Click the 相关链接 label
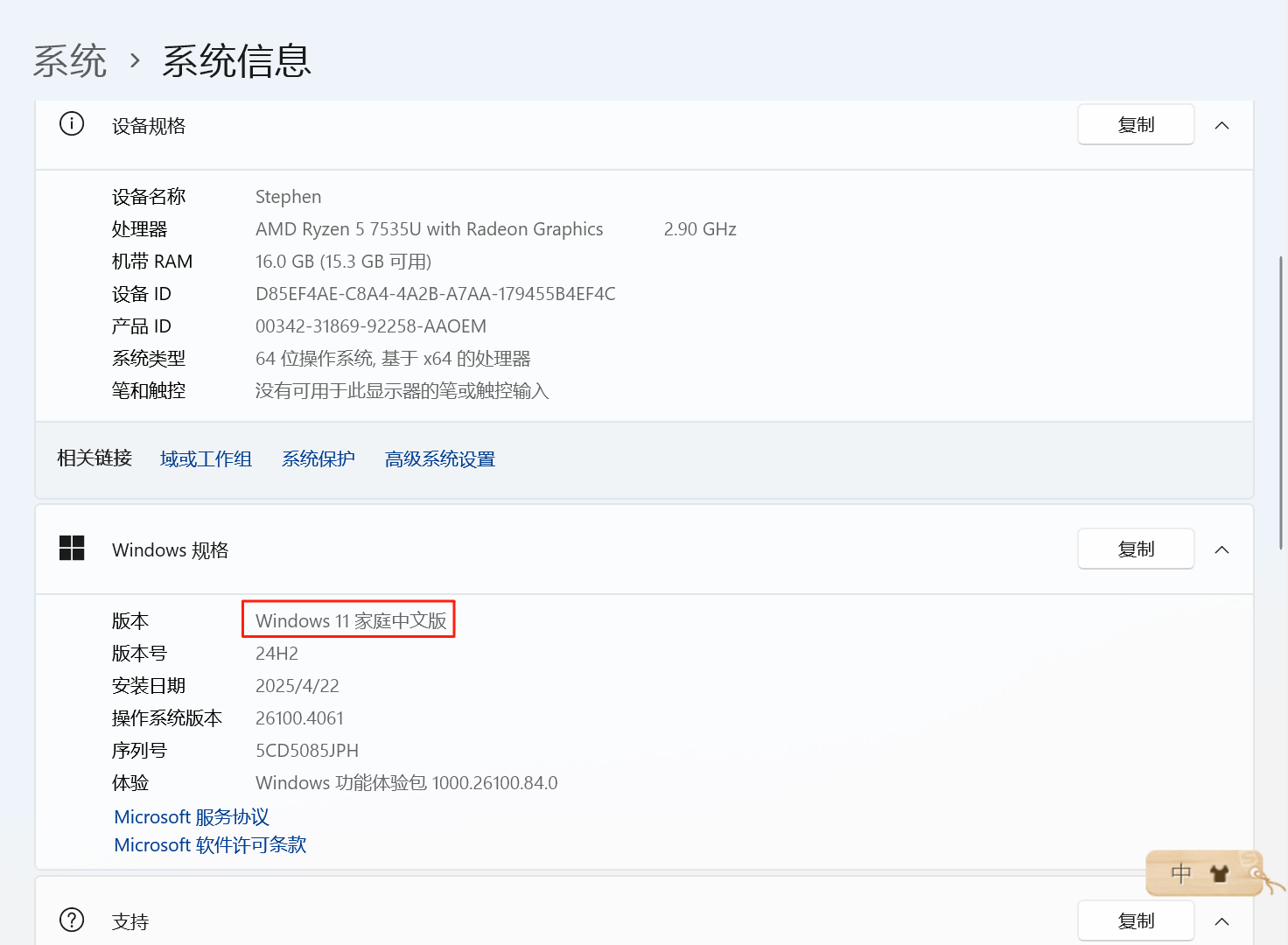This screenshot has width=1288, height=945. pyautogui.click(x=94, y=458)
